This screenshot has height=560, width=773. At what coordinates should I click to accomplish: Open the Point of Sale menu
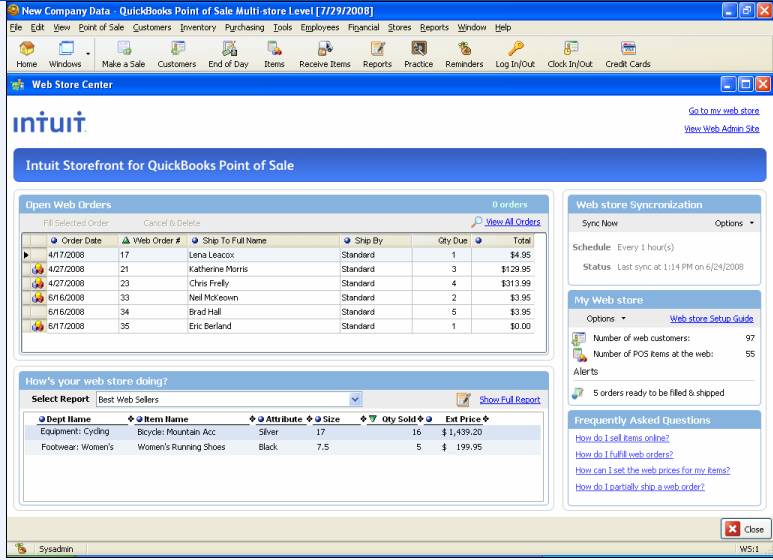pos(101,28)
